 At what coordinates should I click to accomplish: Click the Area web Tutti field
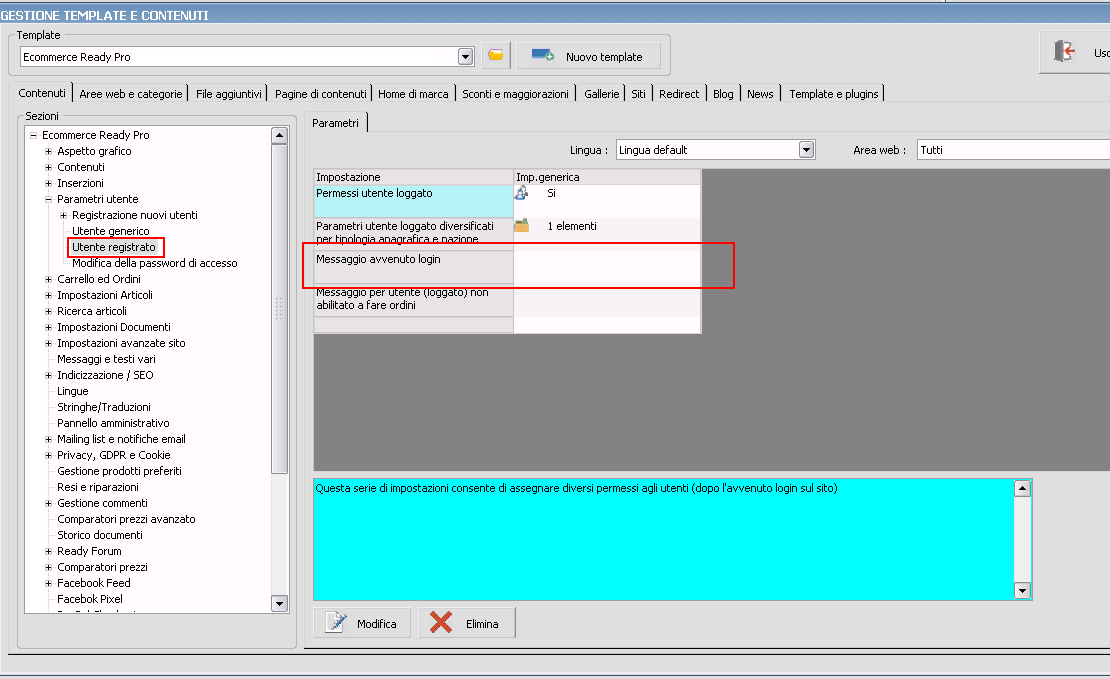pos(1013,149)
